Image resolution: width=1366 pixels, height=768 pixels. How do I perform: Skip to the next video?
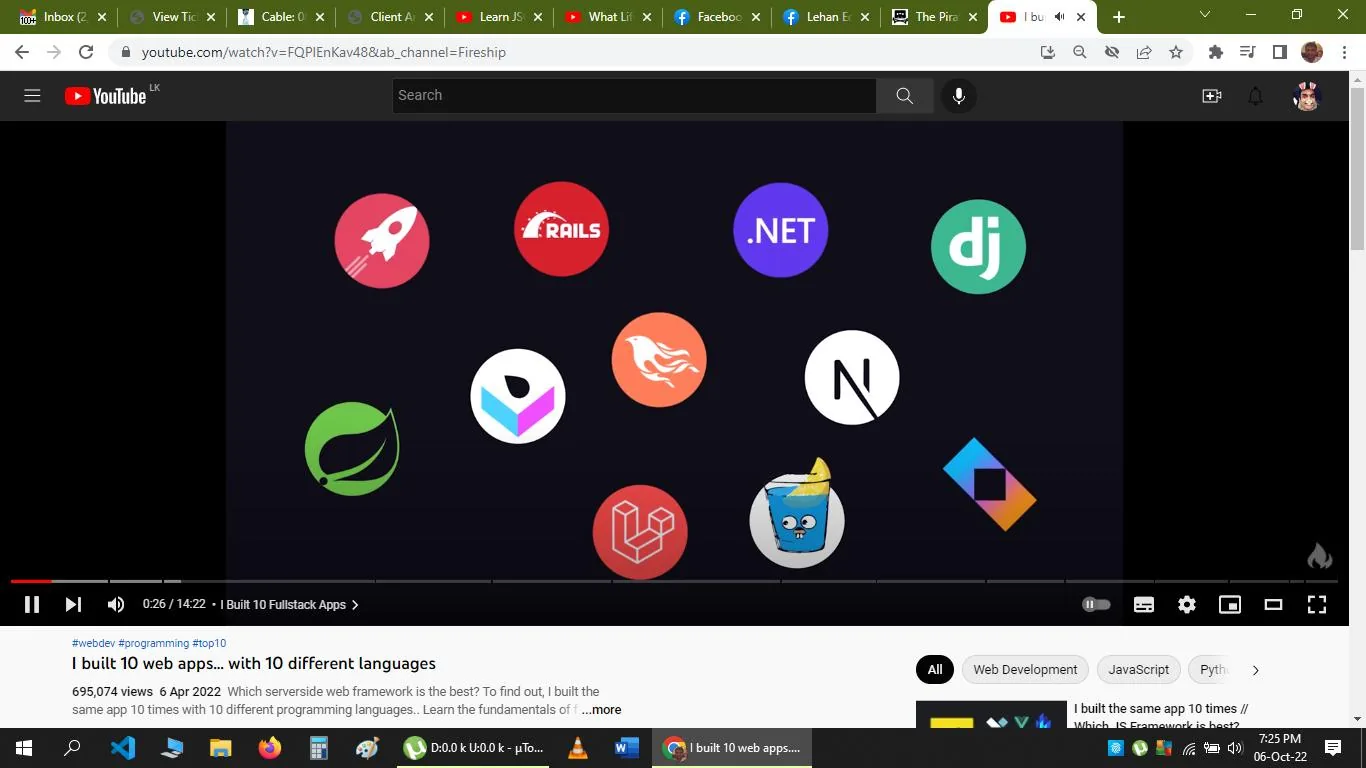73,604
